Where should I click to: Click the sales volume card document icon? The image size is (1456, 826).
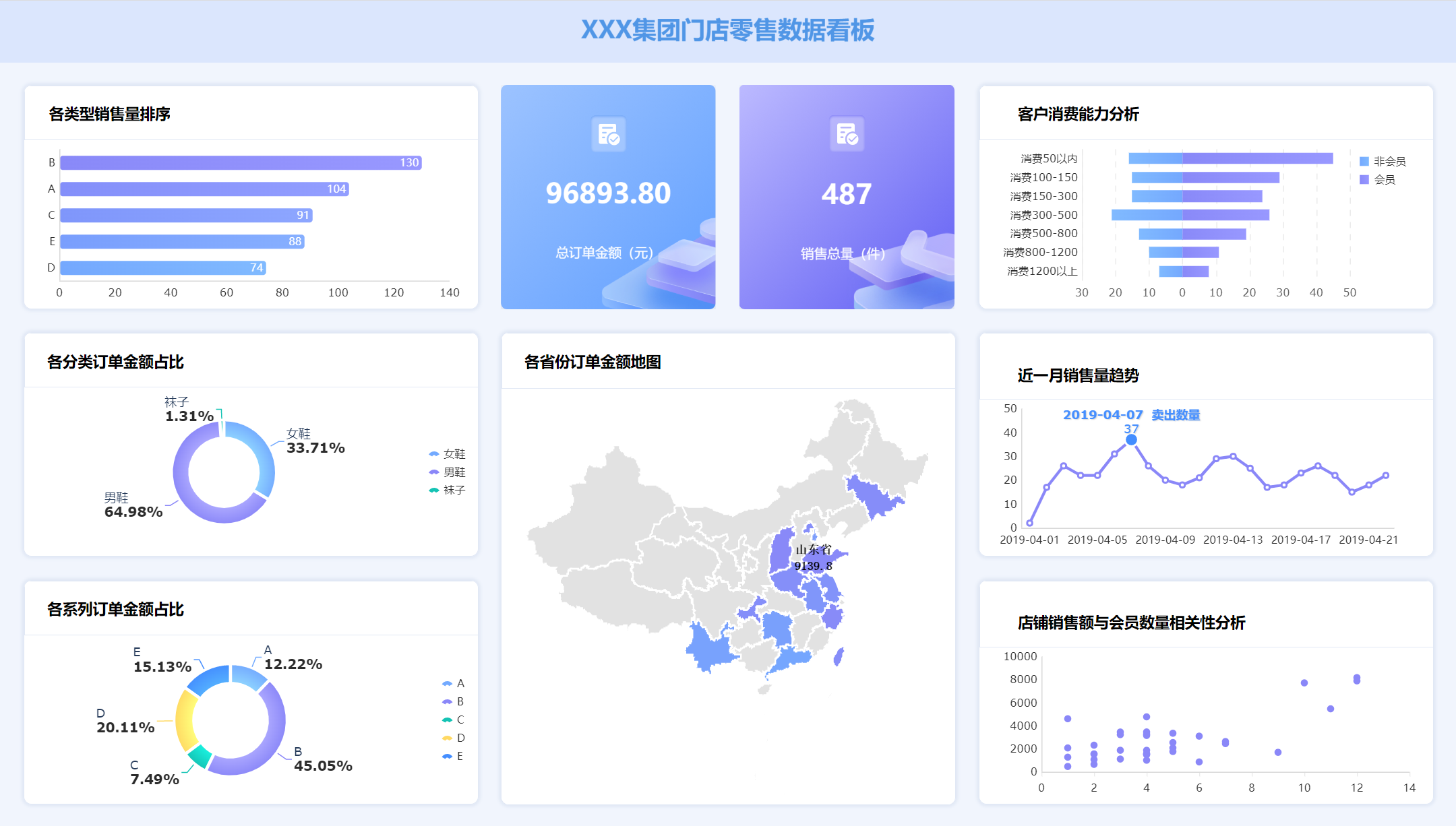tap(847, 134)
